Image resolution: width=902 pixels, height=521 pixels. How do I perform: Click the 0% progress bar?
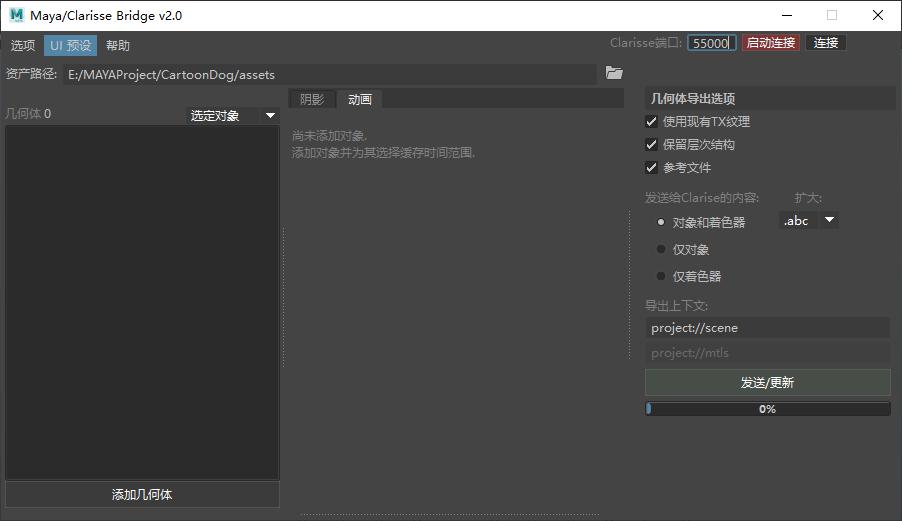(767, 409)
